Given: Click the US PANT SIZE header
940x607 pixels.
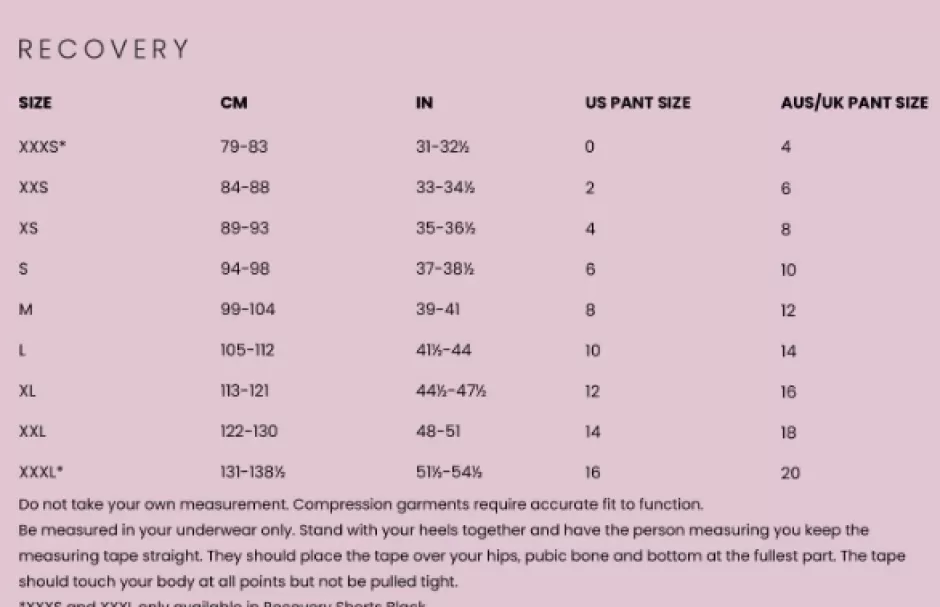Looking at the screenshot, I should tap(637, 103).
